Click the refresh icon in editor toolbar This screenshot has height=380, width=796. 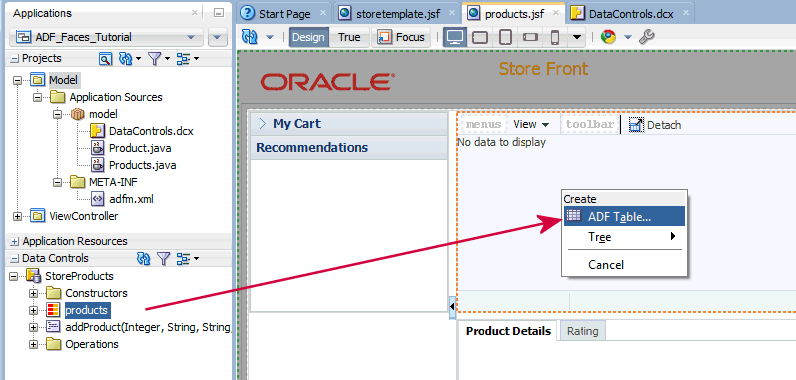251,37
